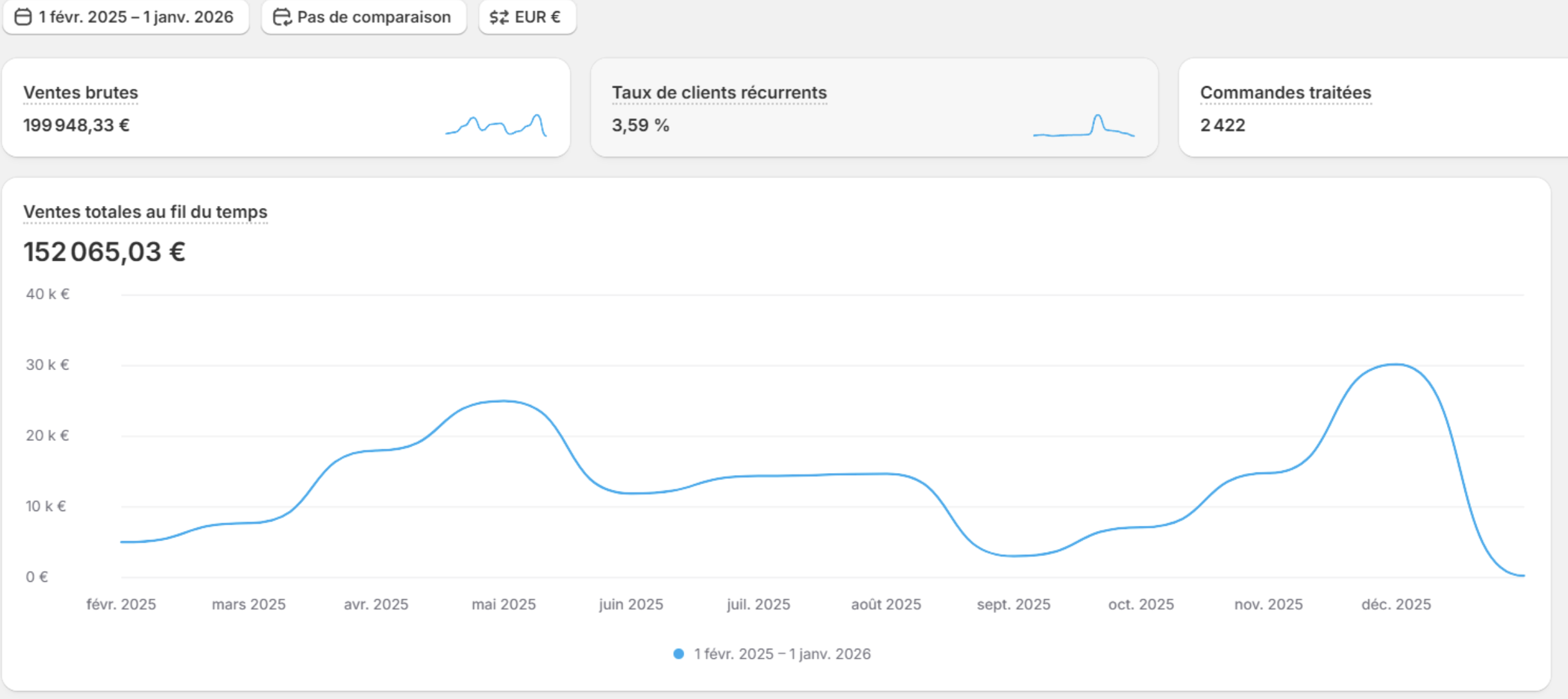This screenshot has height=699, width=1568.
Task: Click the Ventes brutes sparkline chart
Action: click(x=496, y=125)
